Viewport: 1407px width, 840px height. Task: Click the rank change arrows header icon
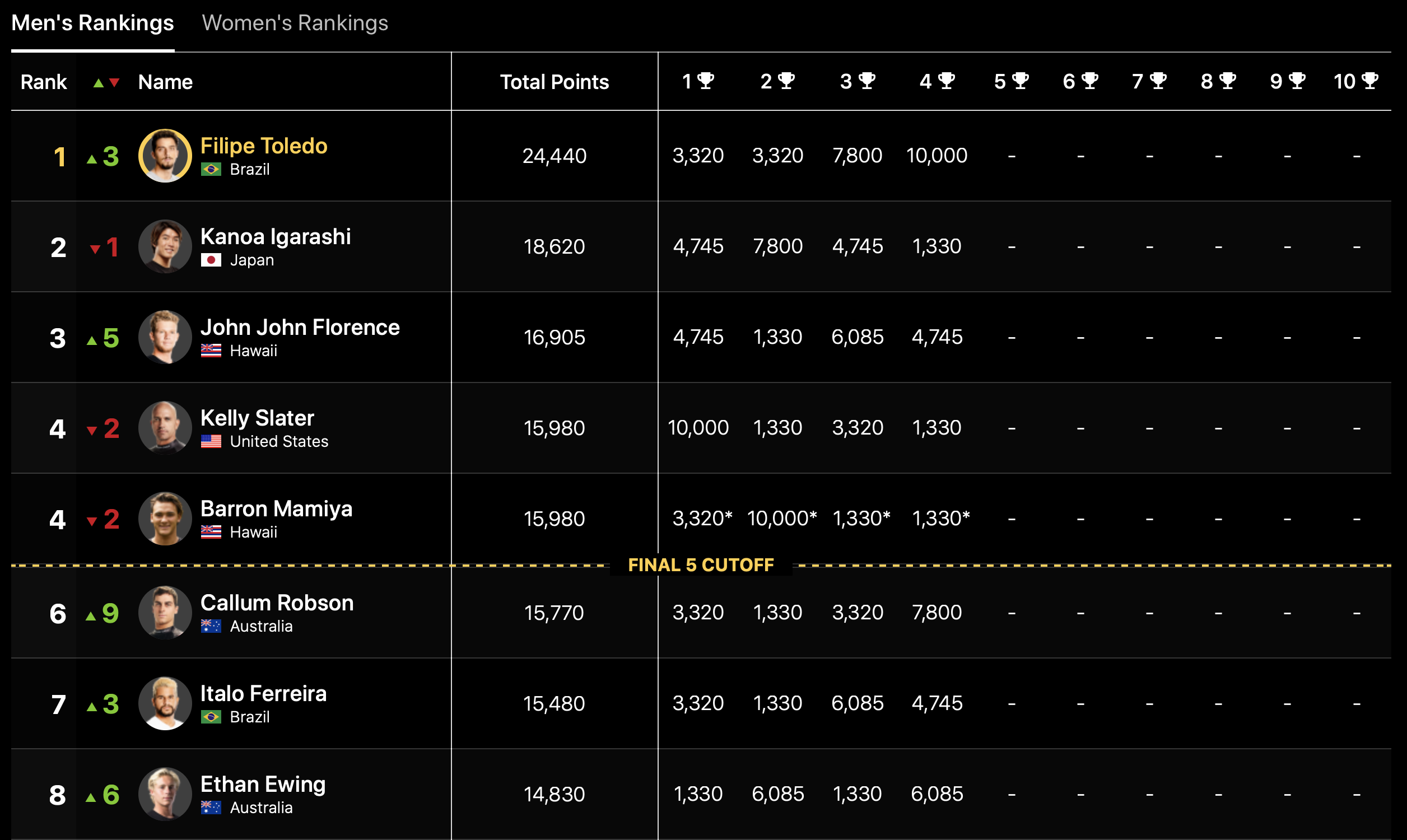coord(106,83)
